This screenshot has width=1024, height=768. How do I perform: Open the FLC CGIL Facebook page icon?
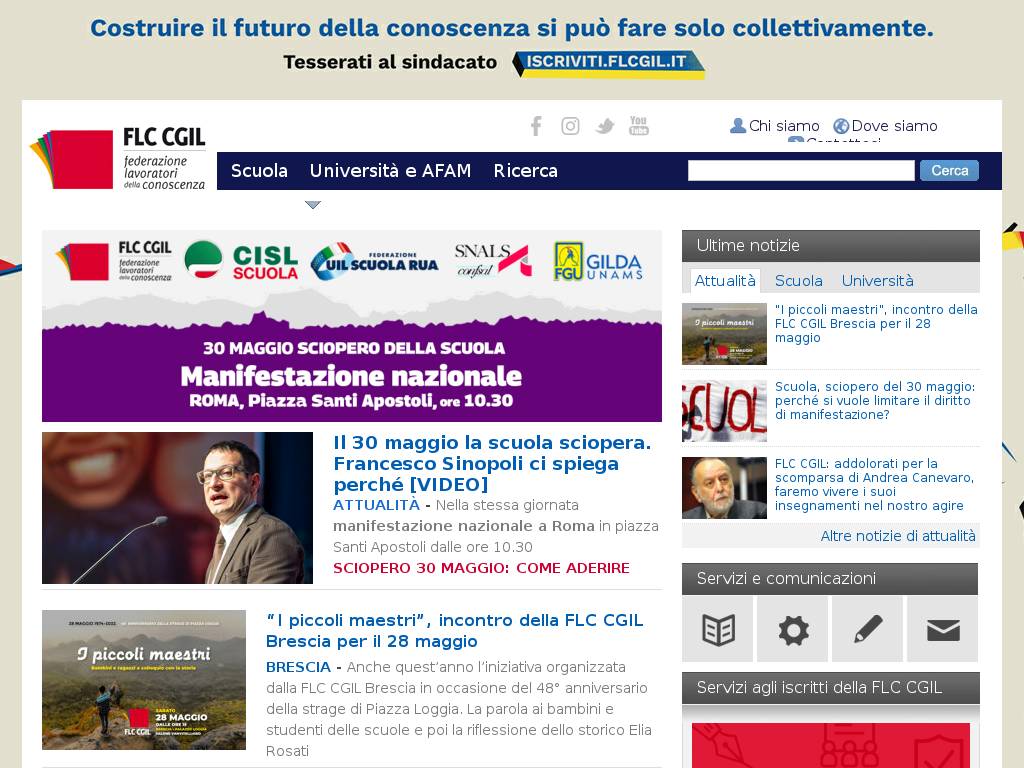pos(536,125)
